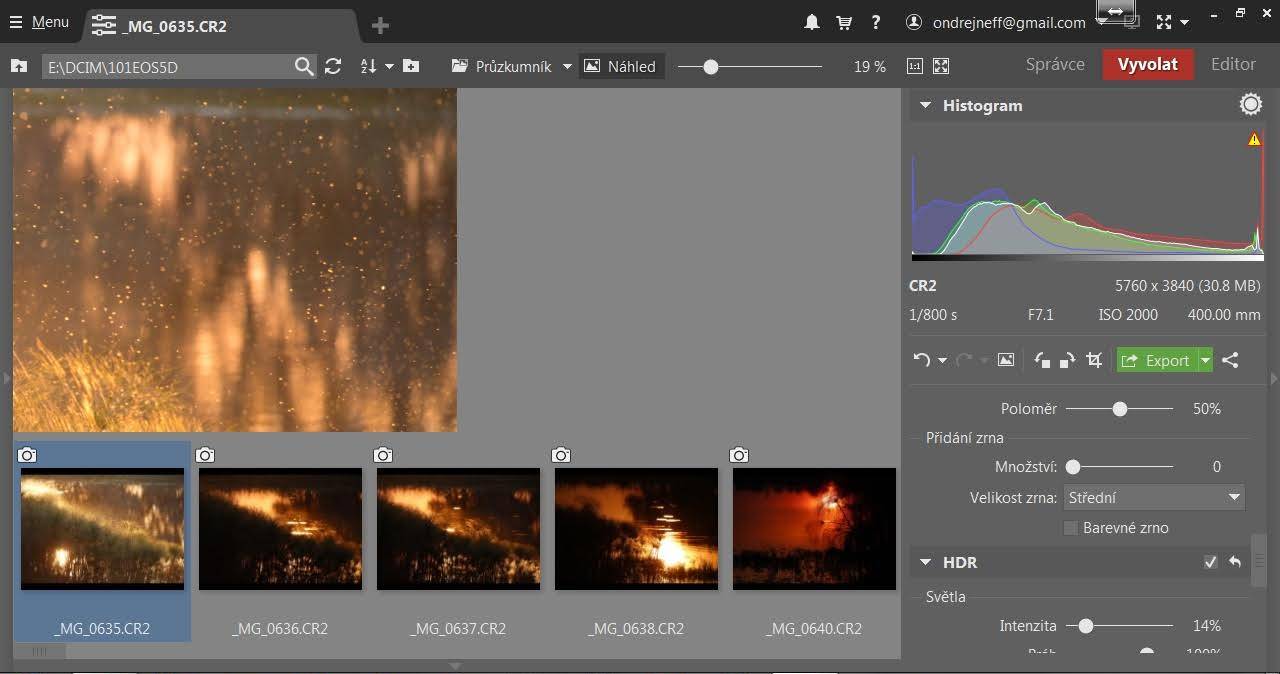Set zoom to 1:1 view
The image size is (1280, 674).
click(x=914, y=66)
